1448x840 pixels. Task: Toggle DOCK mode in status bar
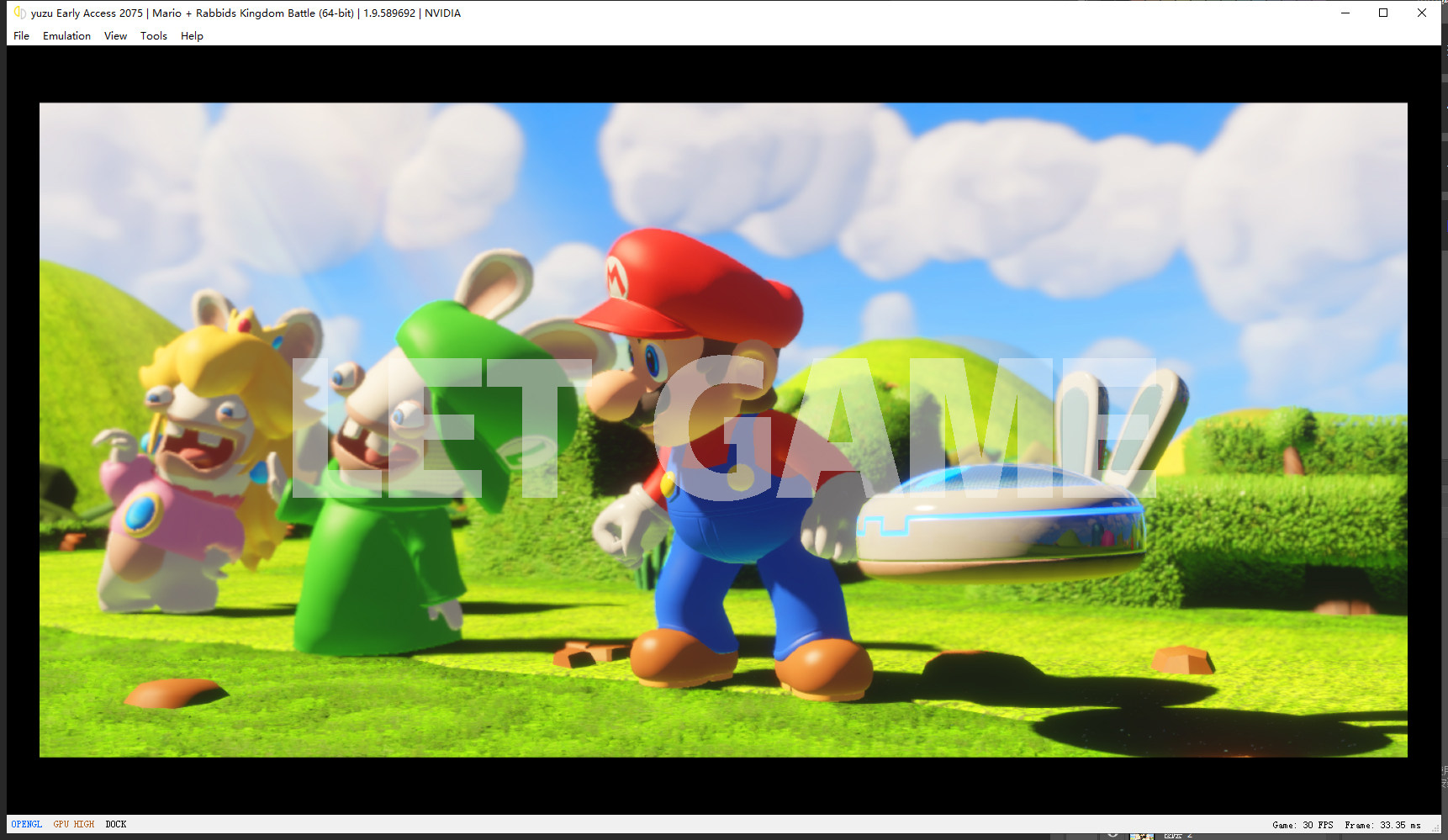click(x=116, y=824)
